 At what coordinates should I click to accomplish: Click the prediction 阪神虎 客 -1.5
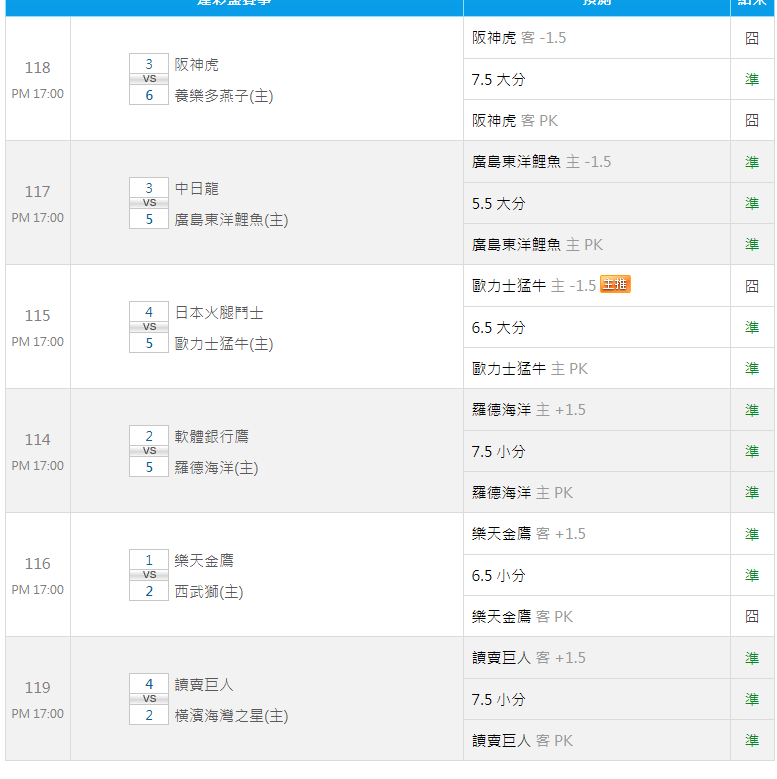[x=519, y=38]
